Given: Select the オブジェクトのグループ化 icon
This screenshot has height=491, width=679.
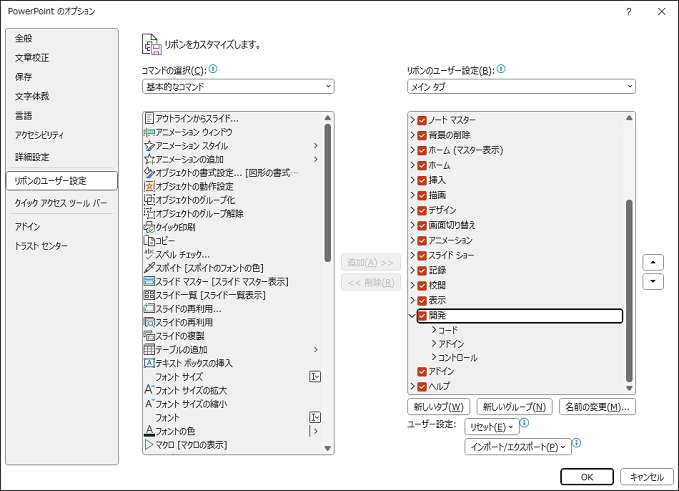Looking at the screenshot, I should [149, 200].
